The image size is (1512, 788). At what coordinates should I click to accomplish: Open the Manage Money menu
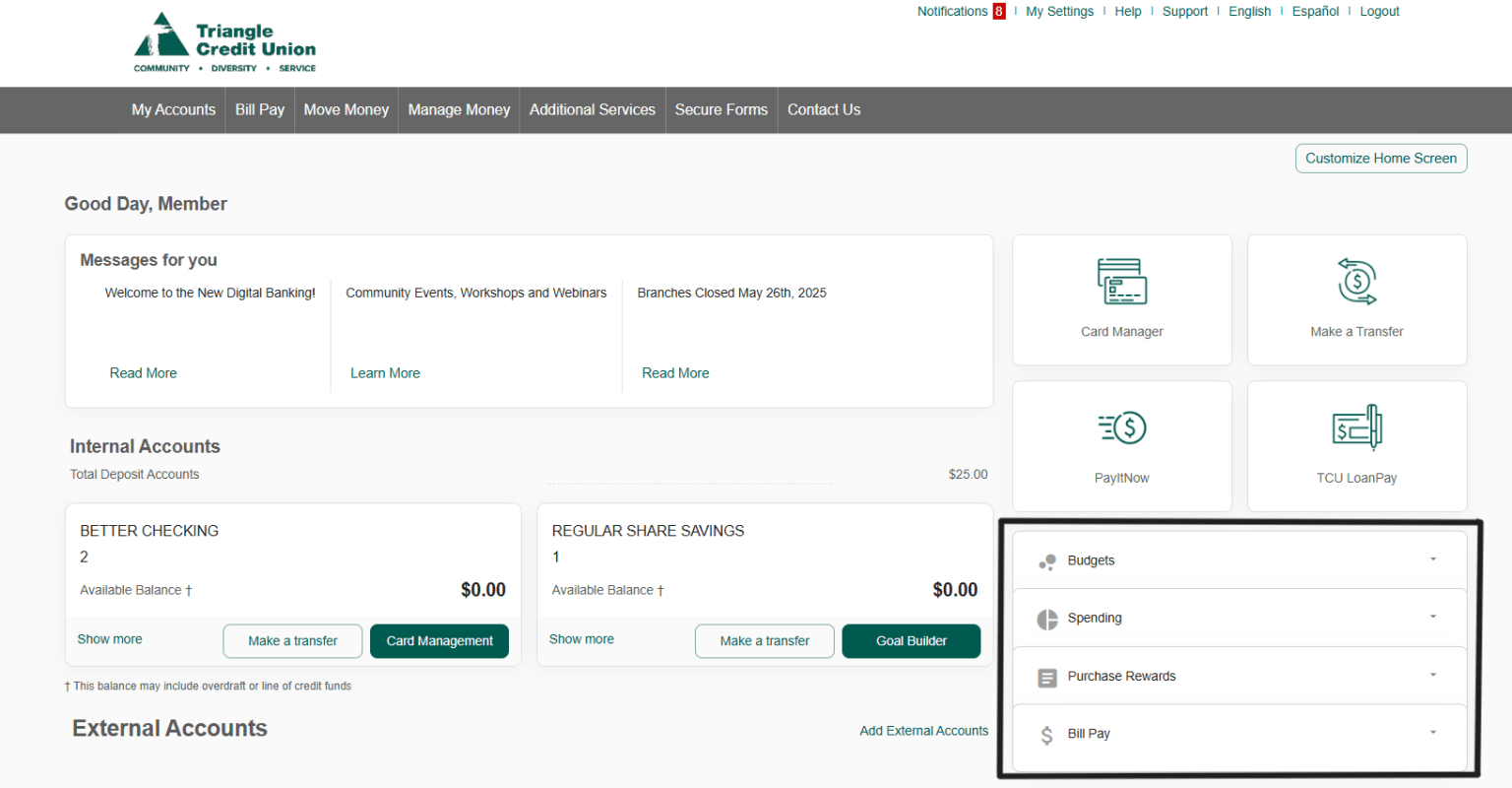click(x=458, y=109)
